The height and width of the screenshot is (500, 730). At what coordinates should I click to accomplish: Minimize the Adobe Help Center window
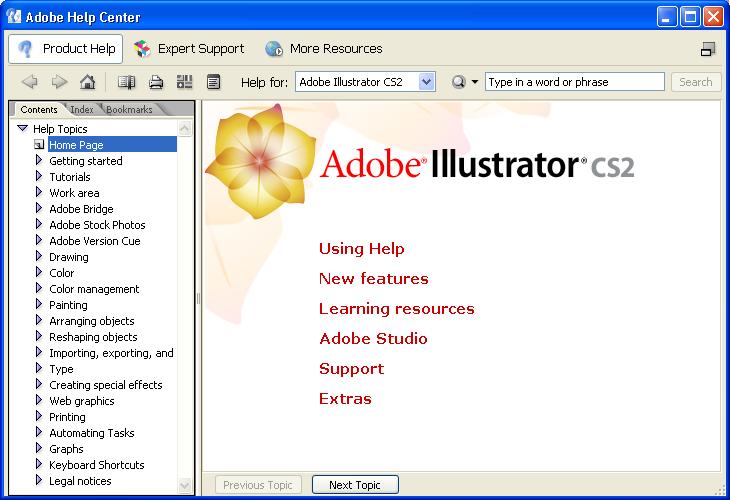click(667, 17)
